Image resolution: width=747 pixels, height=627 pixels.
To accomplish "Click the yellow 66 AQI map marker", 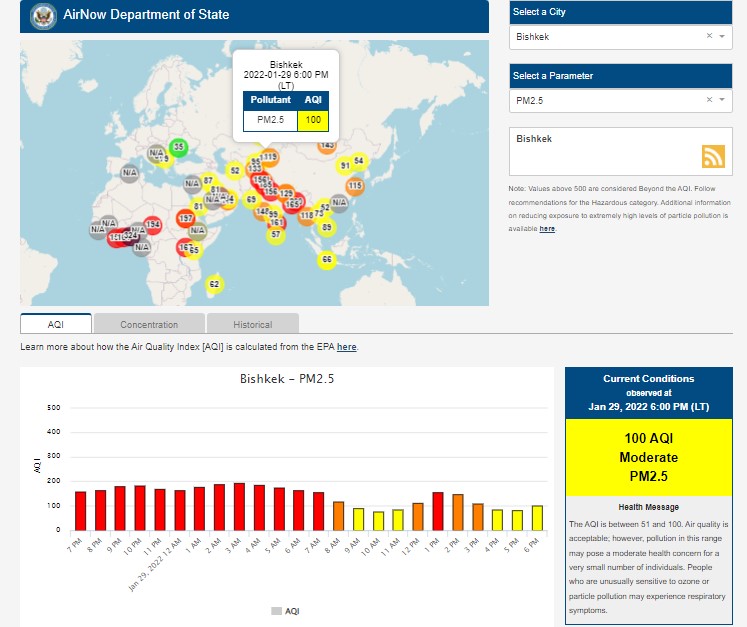I will tap(326, 260).
